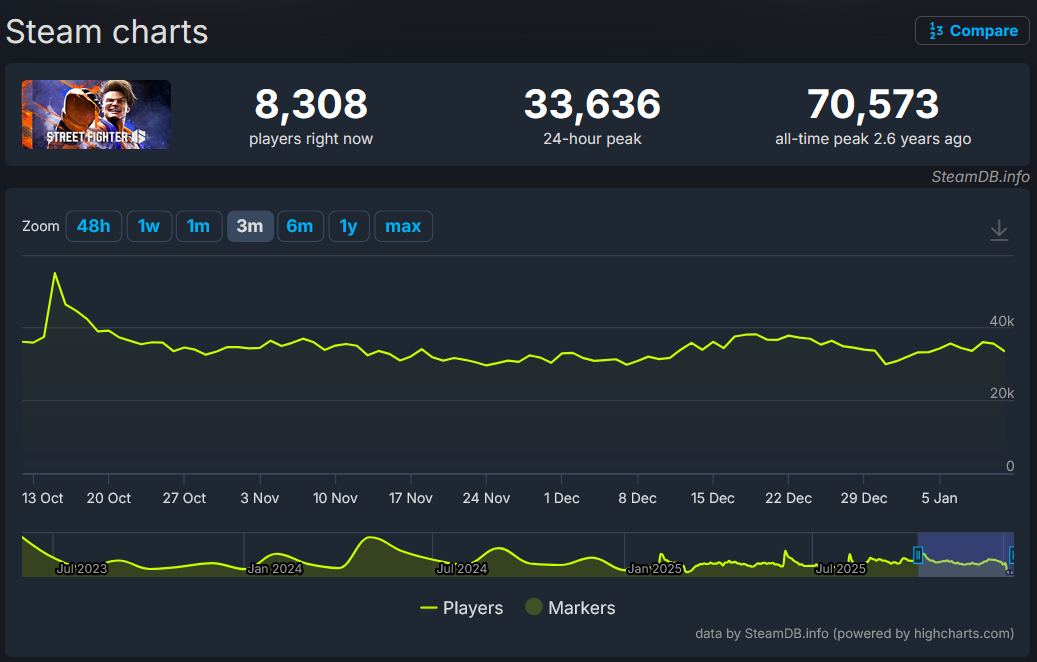Click Jul 2023 on the navigator timeline

tap(81, 569)
